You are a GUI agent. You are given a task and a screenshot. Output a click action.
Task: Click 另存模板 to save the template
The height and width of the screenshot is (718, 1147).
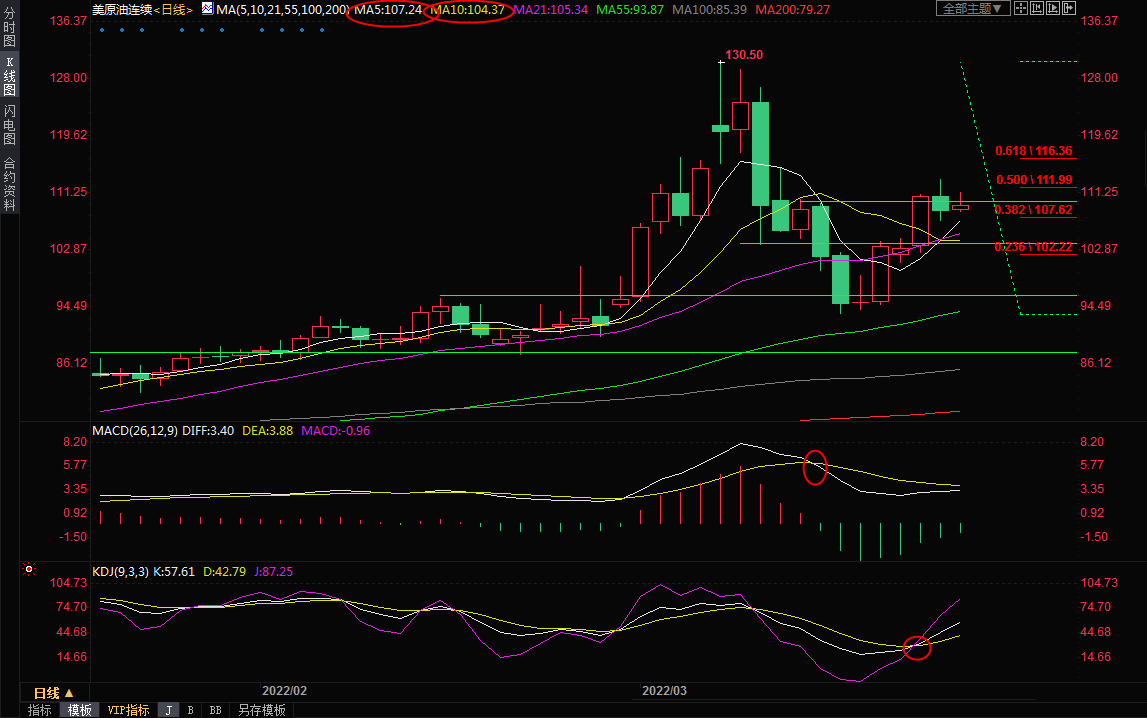point(261,710)
